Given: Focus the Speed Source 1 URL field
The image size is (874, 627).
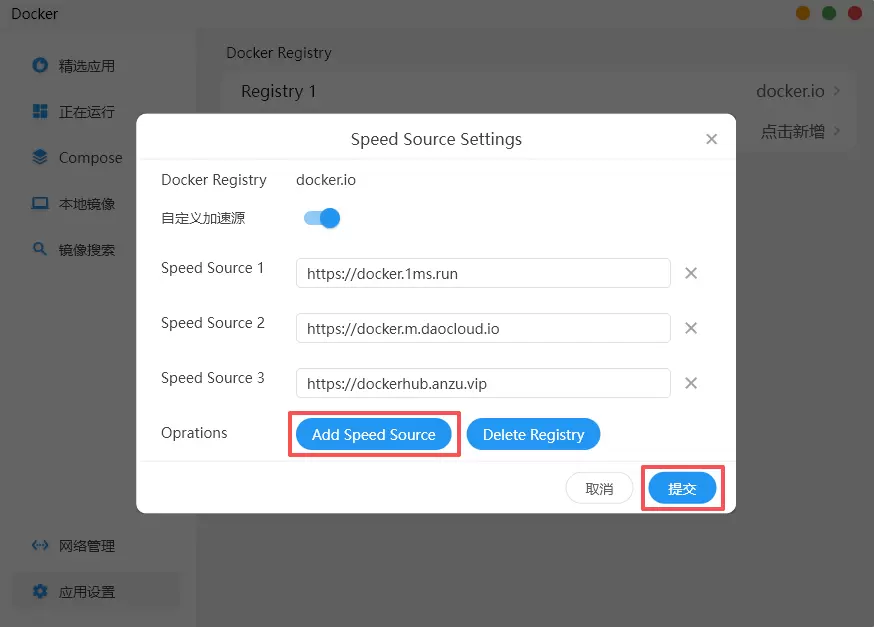Looking at the screenshot, I should coord(483,273).
